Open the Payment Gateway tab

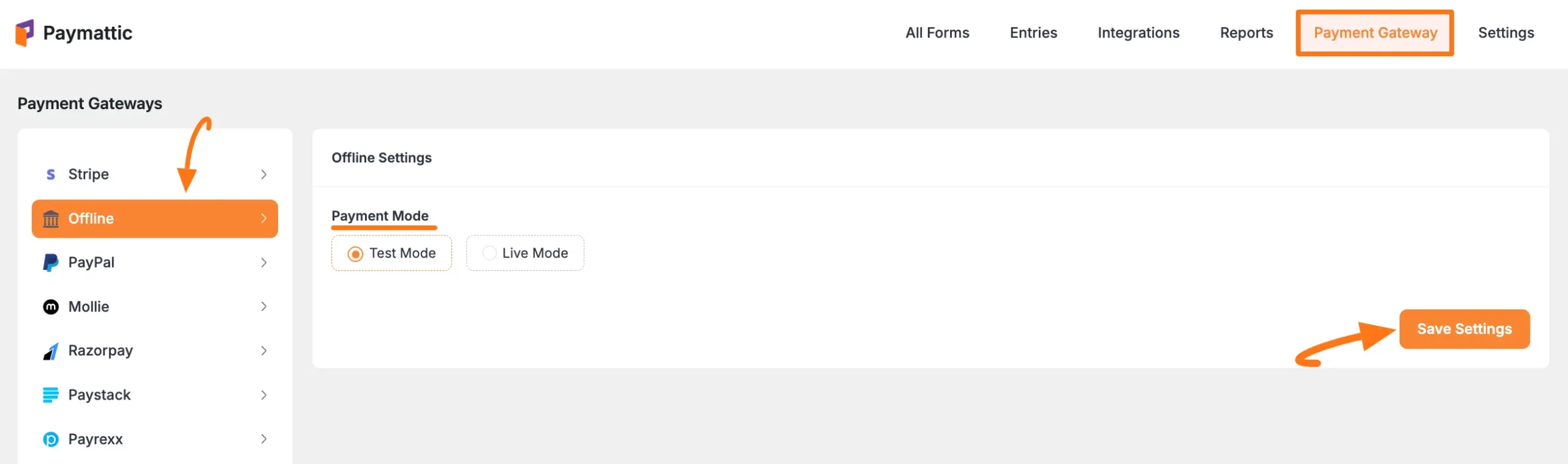[x=1375, y=32]
